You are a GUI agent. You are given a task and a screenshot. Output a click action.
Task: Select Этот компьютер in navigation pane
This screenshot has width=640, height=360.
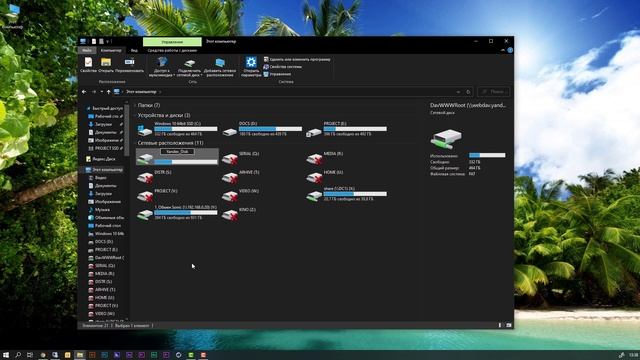coord(104,170)
